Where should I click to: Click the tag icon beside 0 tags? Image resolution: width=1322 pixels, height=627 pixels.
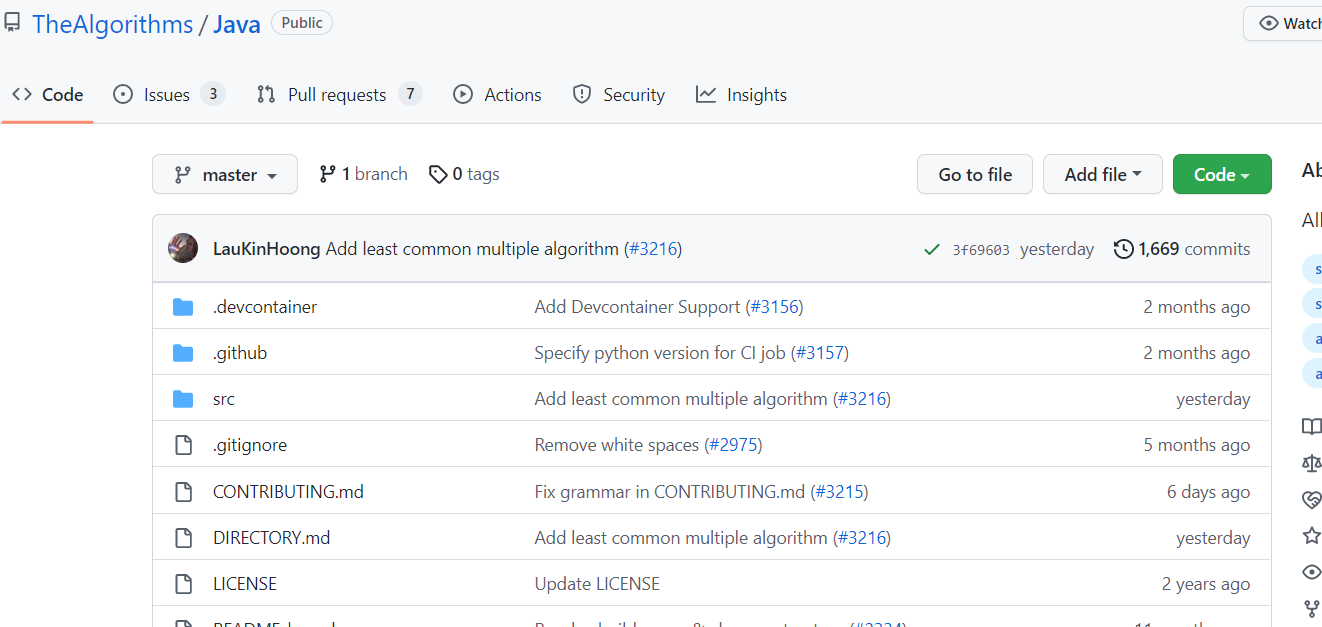click(438, 174)
